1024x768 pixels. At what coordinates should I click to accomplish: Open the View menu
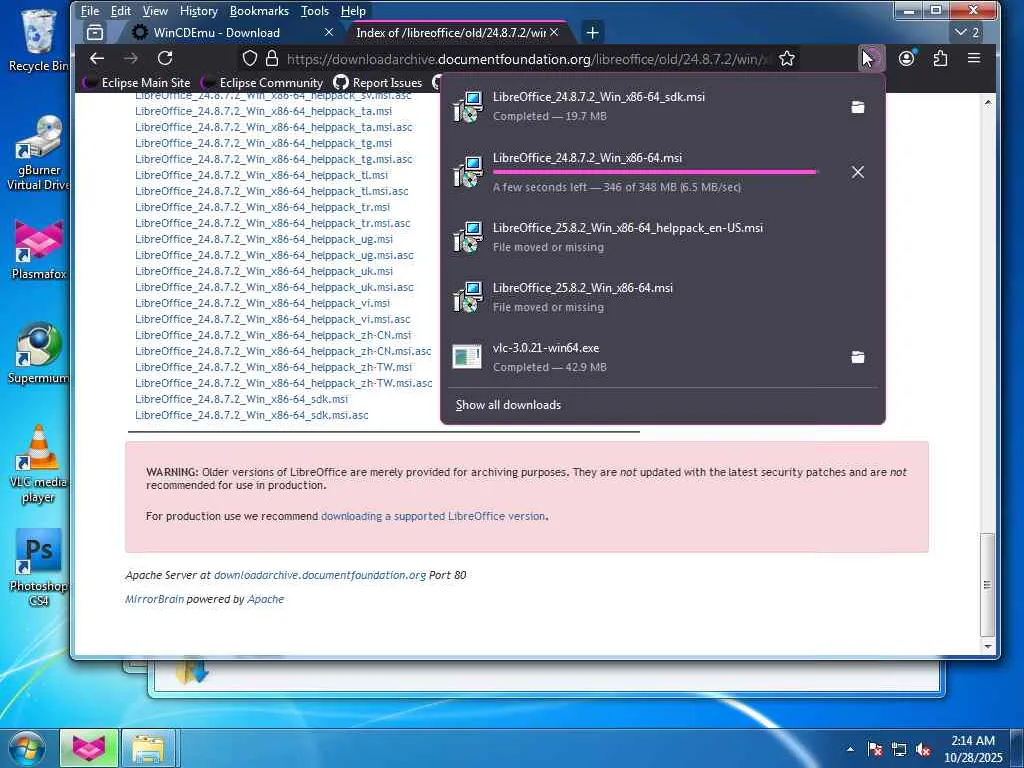tap(155, 11)
